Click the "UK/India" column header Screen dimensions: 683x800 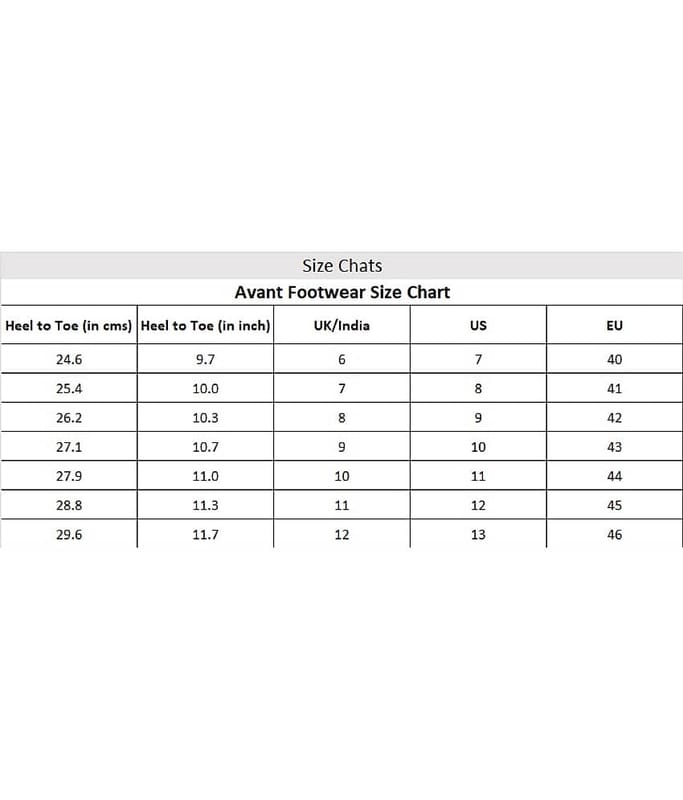tap(342, 326)
